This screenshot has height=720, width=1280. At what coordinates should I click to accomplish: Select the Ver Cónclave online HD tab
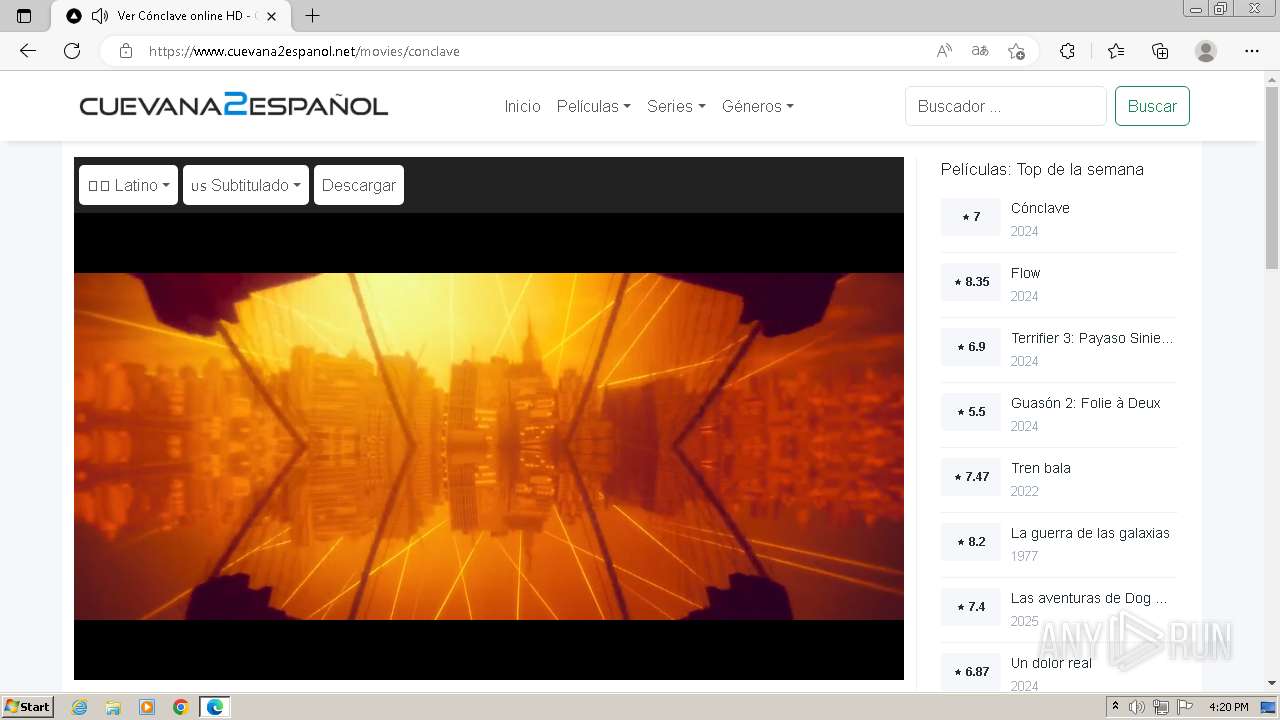point(171,16)
